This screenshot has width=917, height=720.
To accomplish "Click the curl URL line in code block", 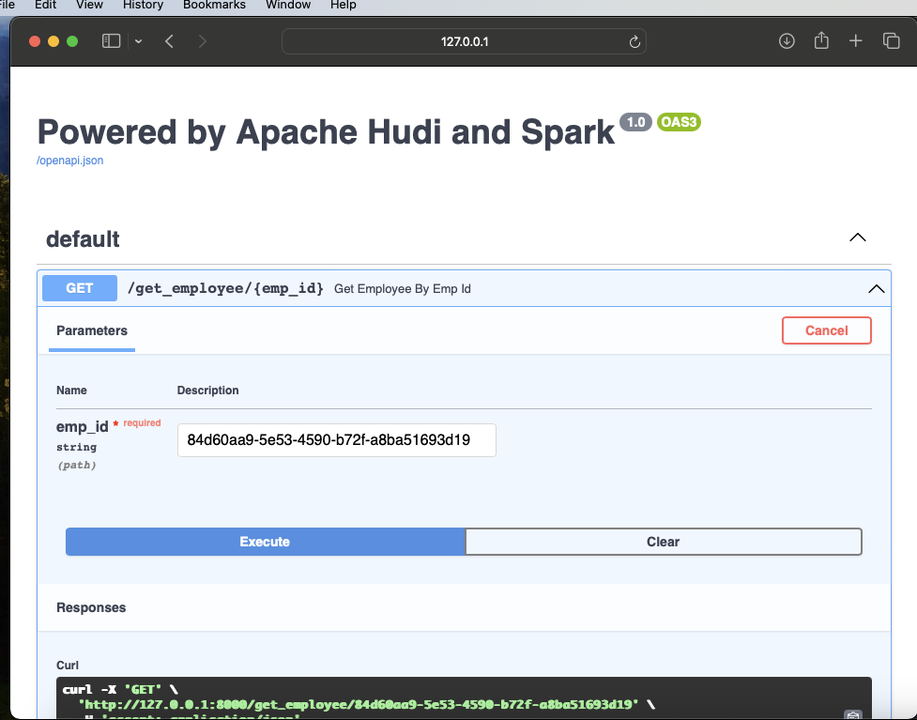I will point(358,705).
